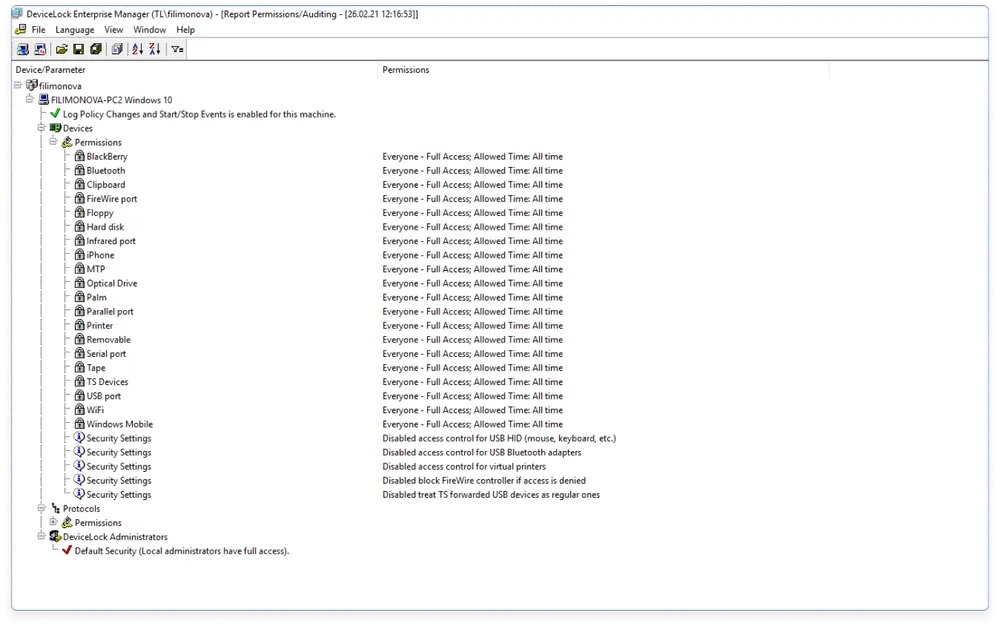Click the stacked windows toolbar icon
The image size is (1000, 627).
[x=117, y=49]
